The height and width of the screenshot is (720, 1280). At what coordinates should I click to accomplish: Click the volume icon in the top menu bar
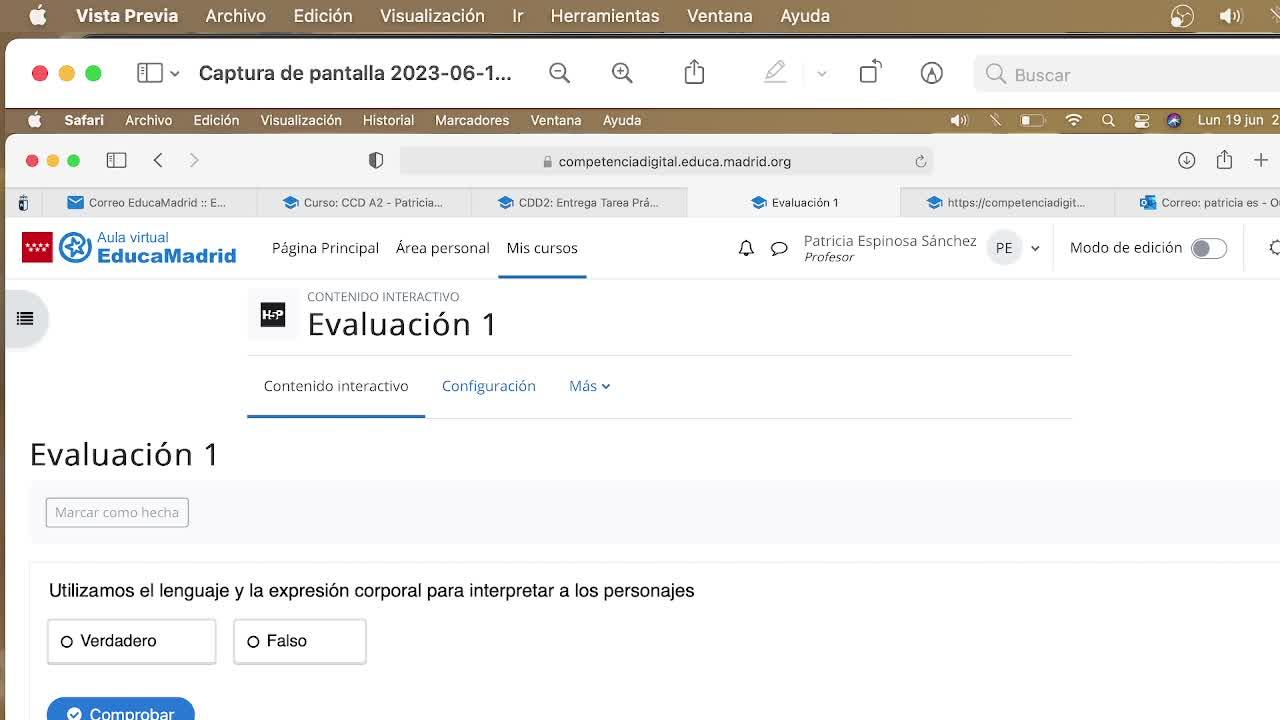click(1231, 16)
